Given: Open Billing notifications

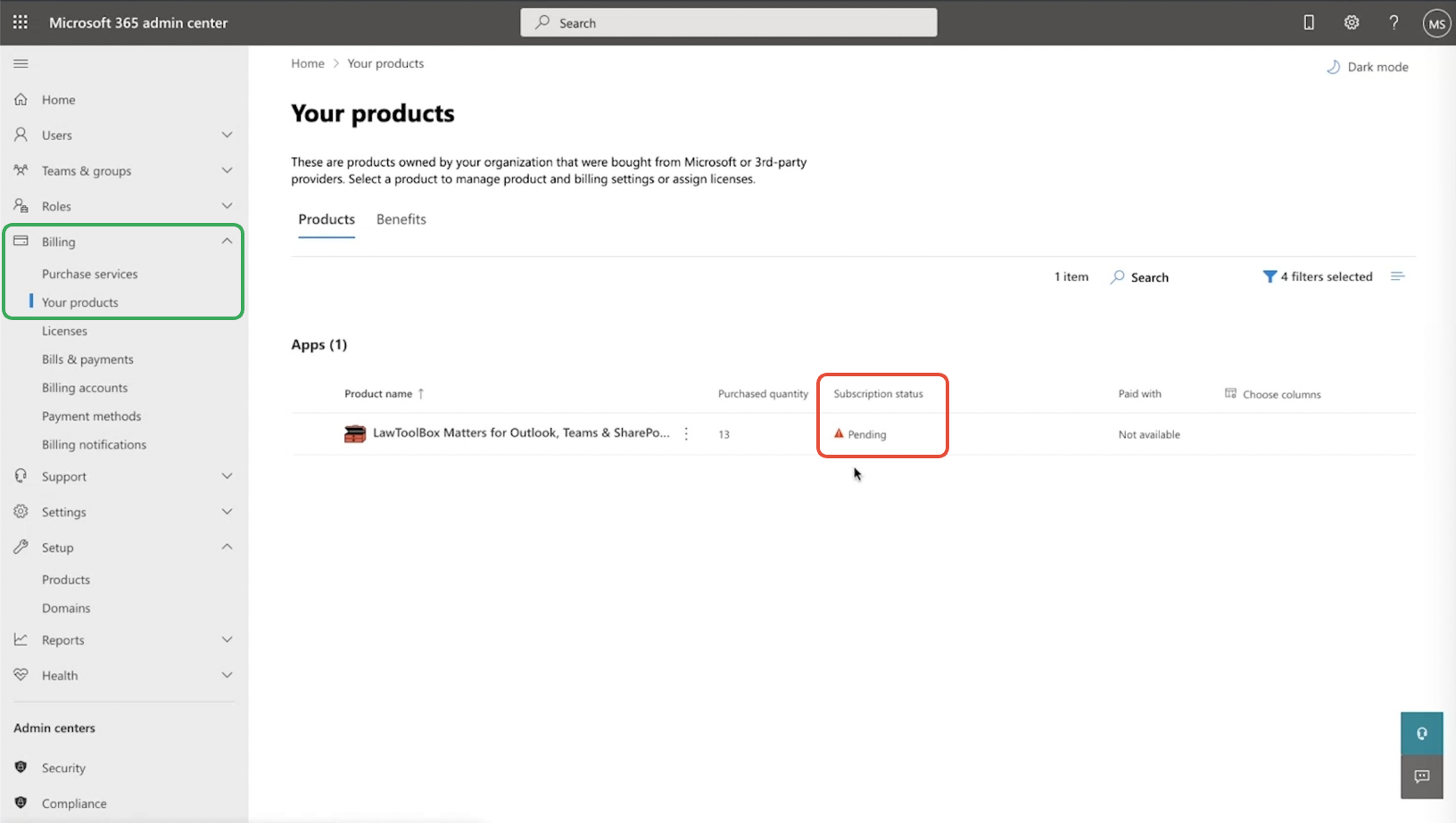Looking at the screenshot, I should point(94,445).
